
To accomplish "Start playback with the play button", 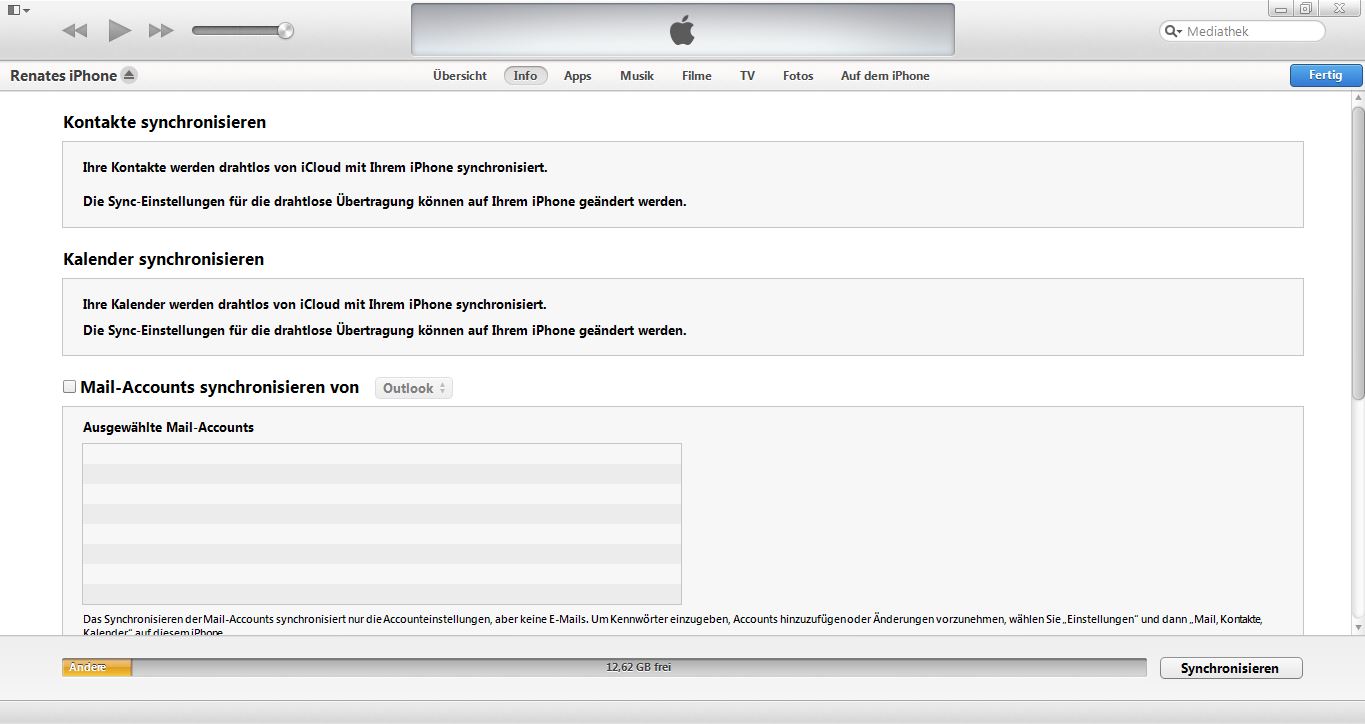I will pos(120,31).
